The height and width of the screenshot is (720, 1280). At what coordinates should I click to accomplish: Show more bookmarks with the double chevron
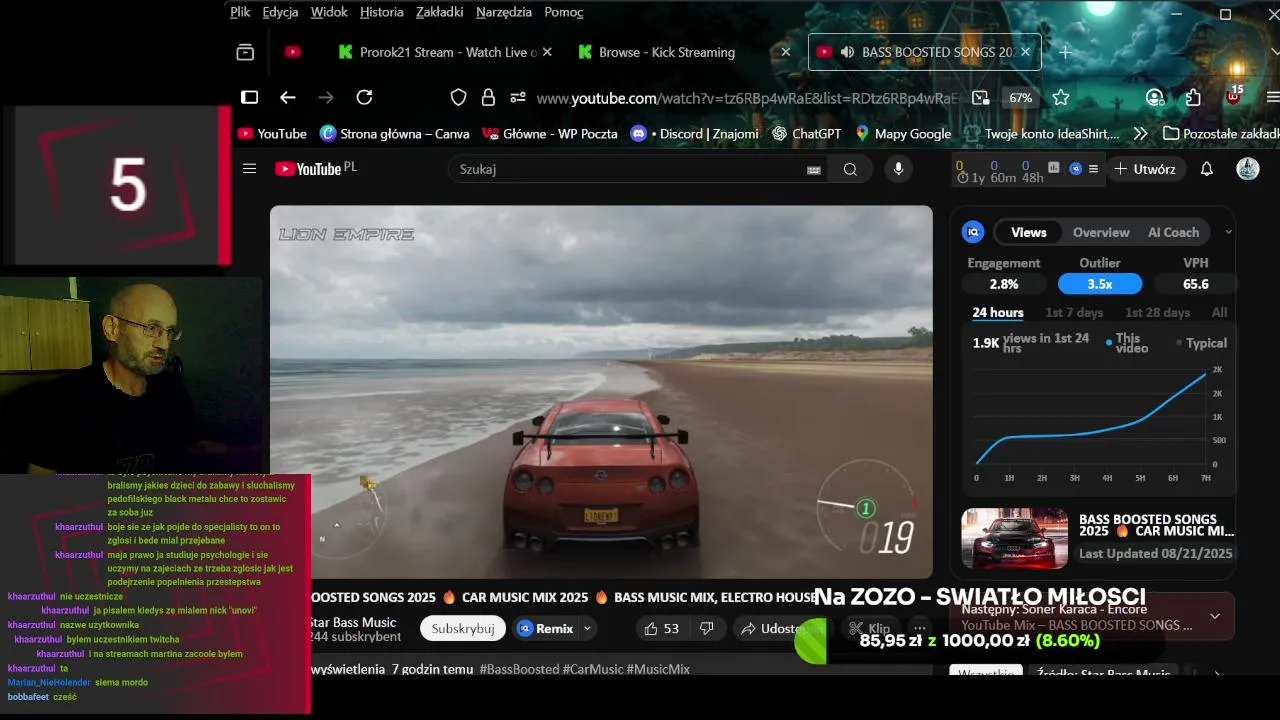click(1140, 133)
